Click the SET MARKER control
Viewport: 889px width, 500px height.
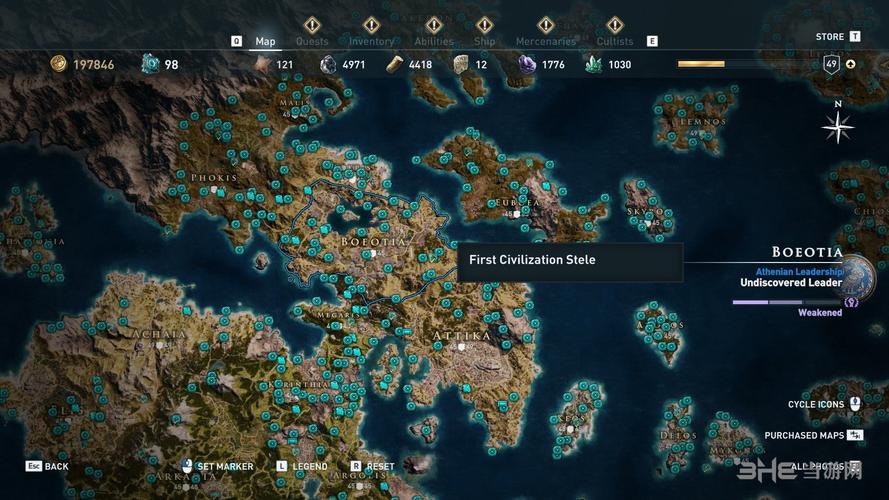coord(217,466)
